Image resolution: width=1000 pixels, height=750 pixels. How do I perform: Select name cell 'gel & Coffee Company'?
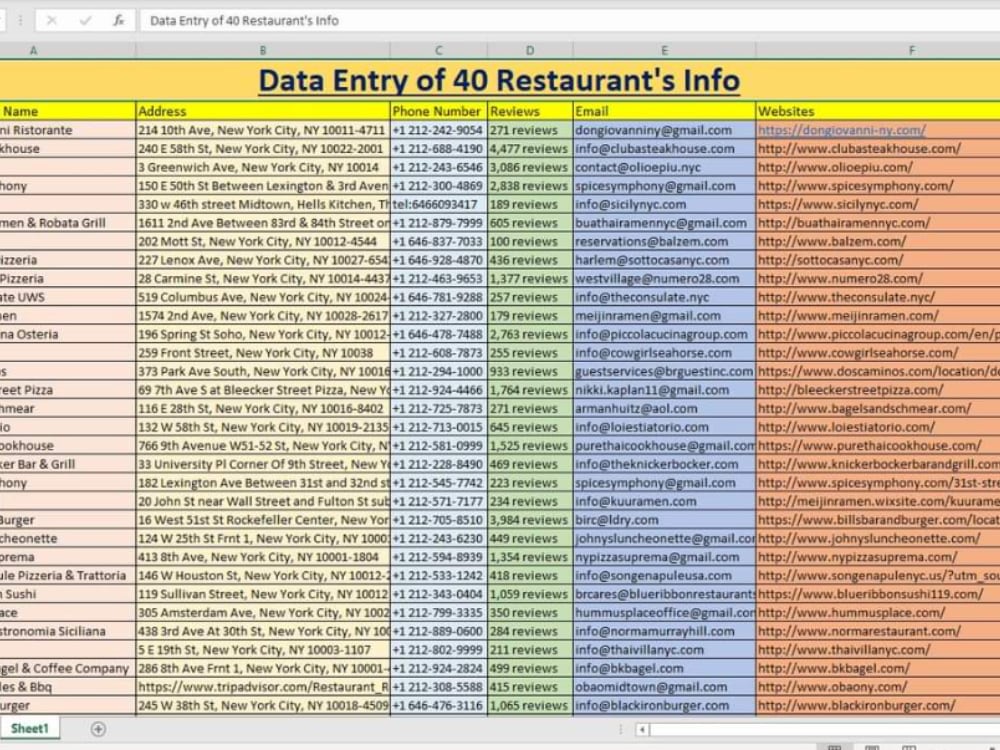click(x=68, y=668)
